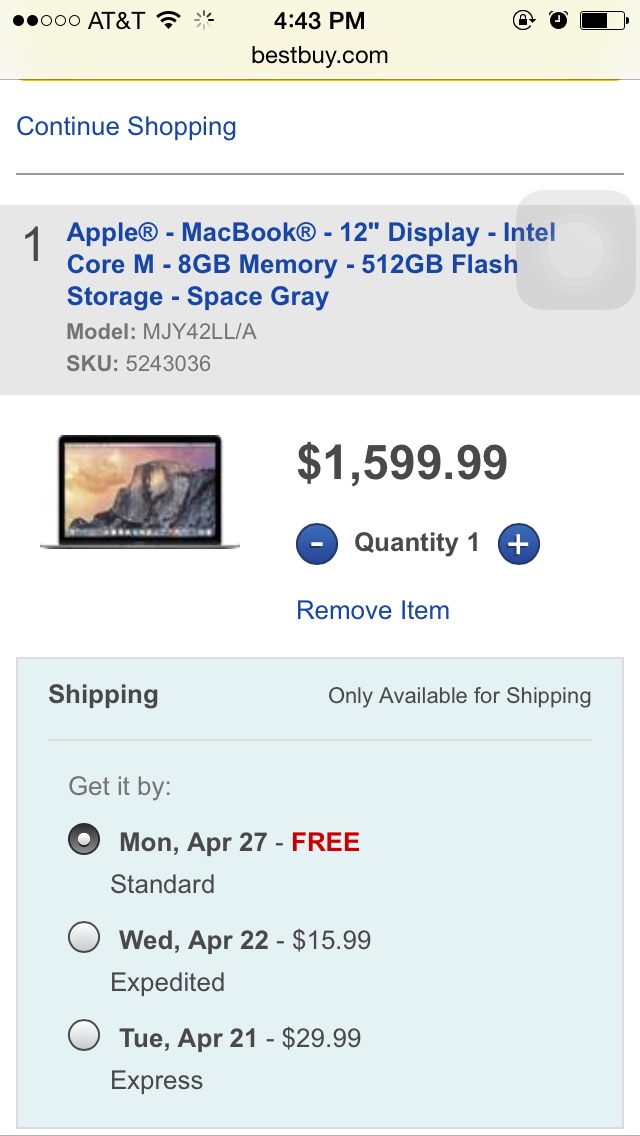Open the AssistiveTouch floating button
This screenshot has width=640, height=1136.
click(x=576, y=250)
